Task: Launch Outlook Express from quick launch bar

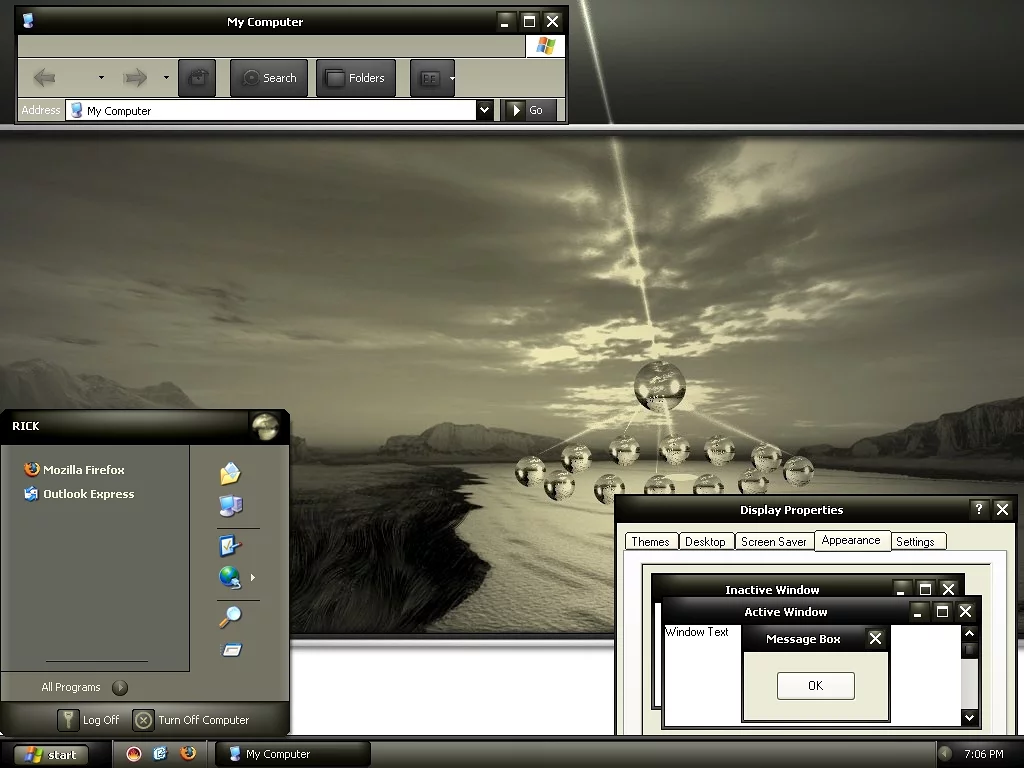Action: point(160,754)
